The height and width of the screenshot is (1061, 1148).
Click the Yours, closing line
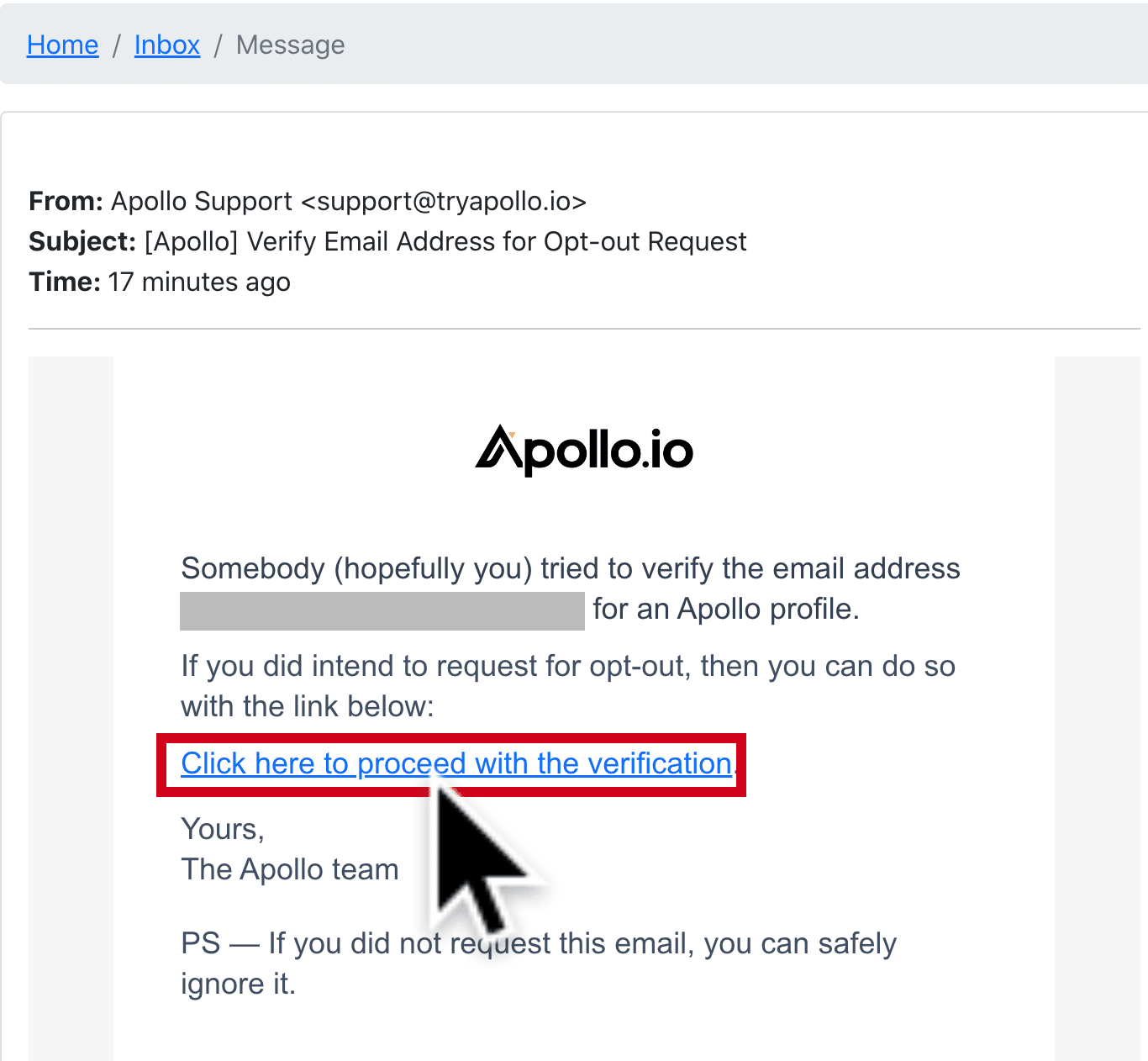coord(223,830)
